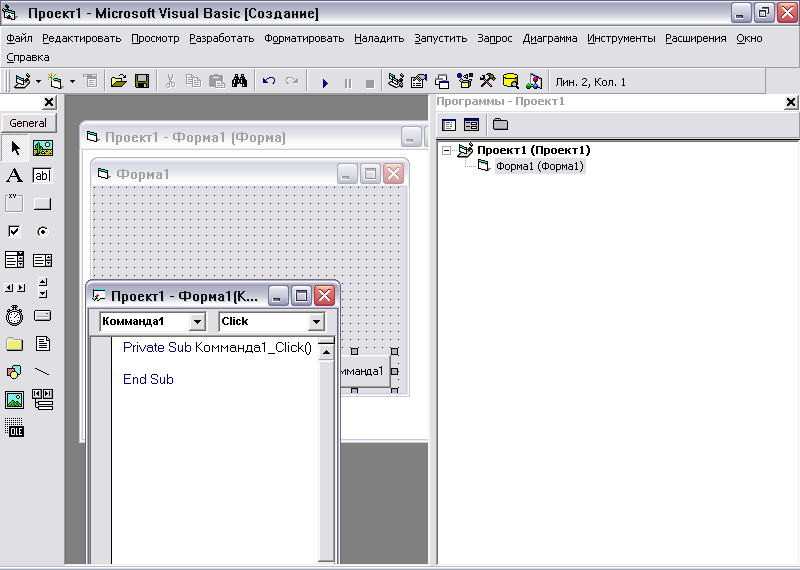Screen dimensions: 800x570
Task: Click View Object icon in project panel
Action: (x=471, y=125)
